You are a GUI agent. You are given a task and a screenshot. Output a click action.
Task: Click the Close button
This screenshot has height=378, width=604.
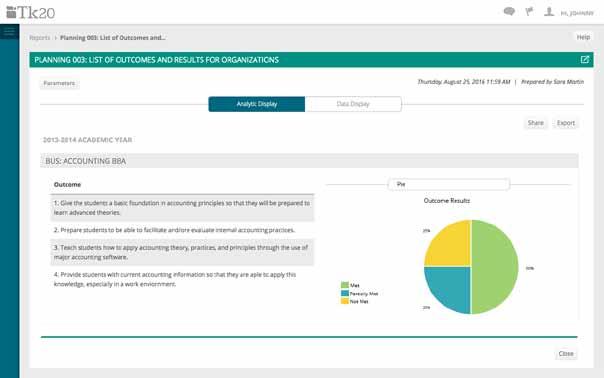pyautogui.click(x=566, y=353)
